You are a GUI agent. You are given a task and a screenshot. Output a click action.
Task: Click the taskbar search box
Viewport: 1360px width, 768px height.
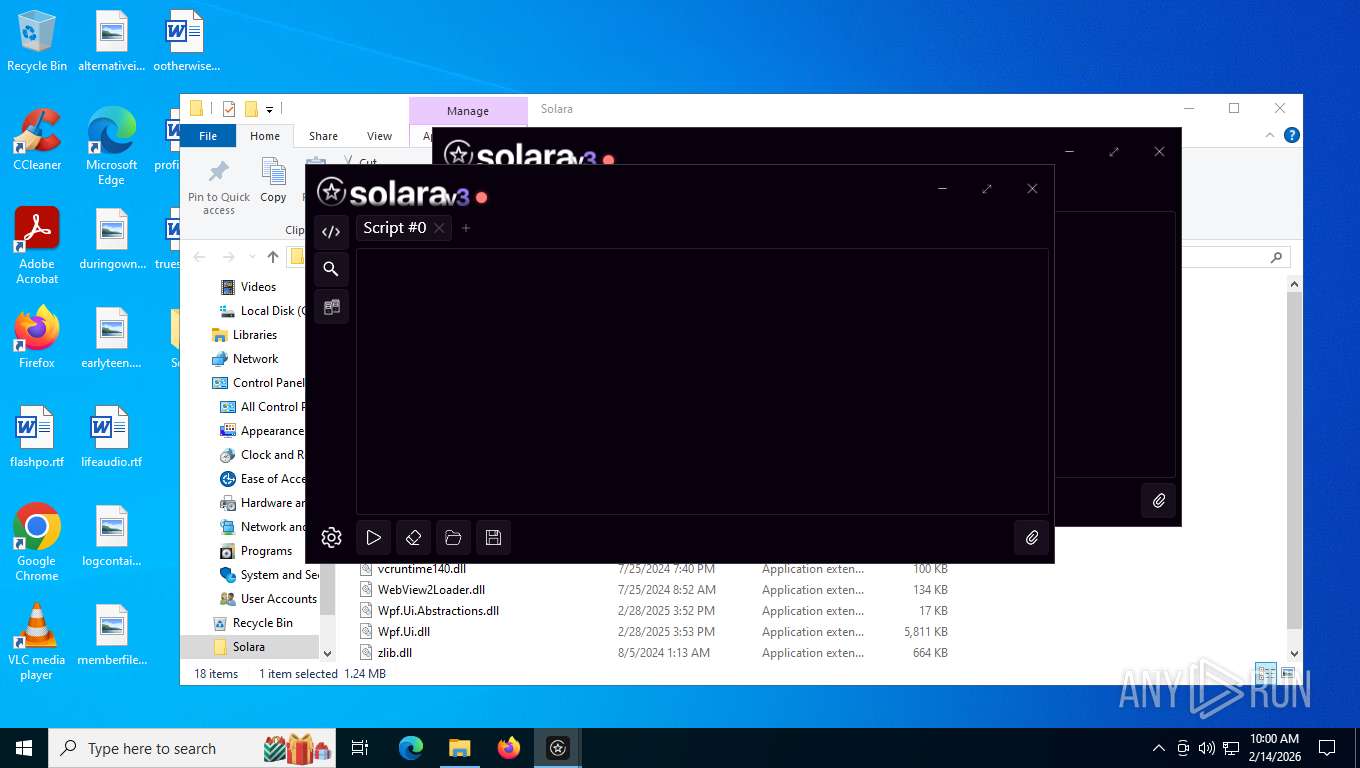point(193,748)
